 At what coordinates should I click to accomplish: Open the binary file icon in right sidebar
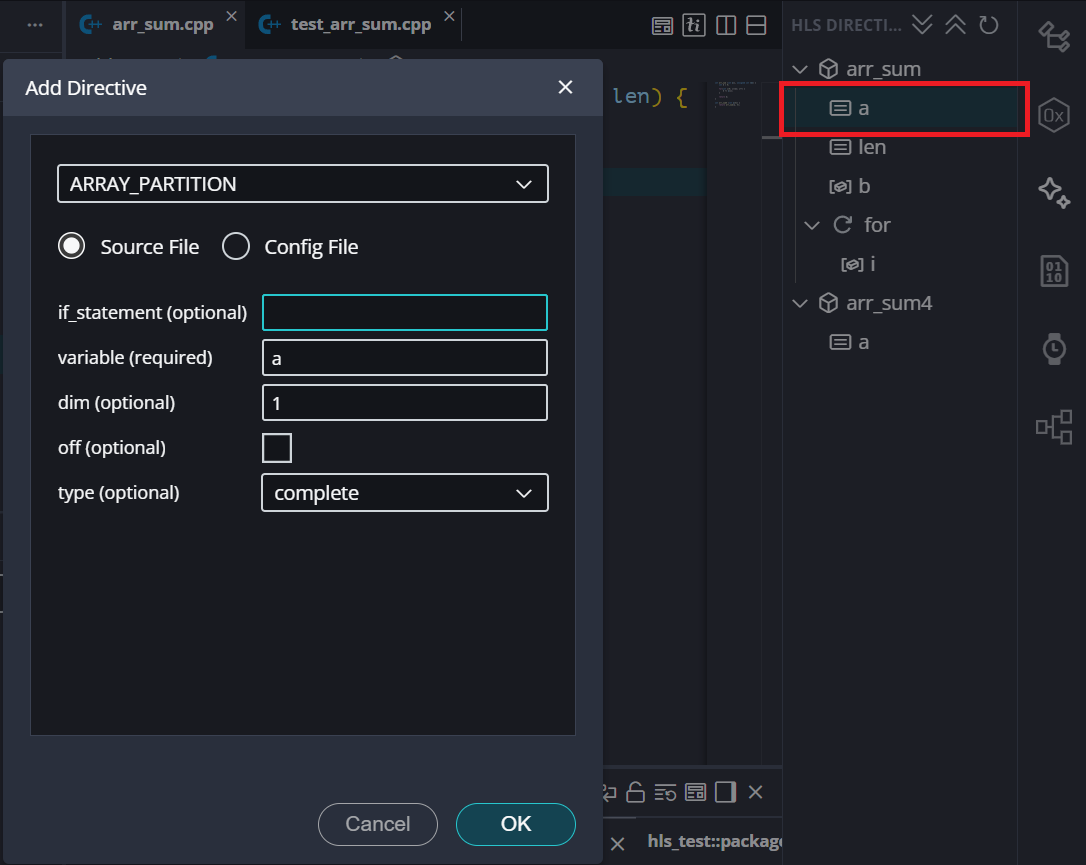(x=1053, y=271)
